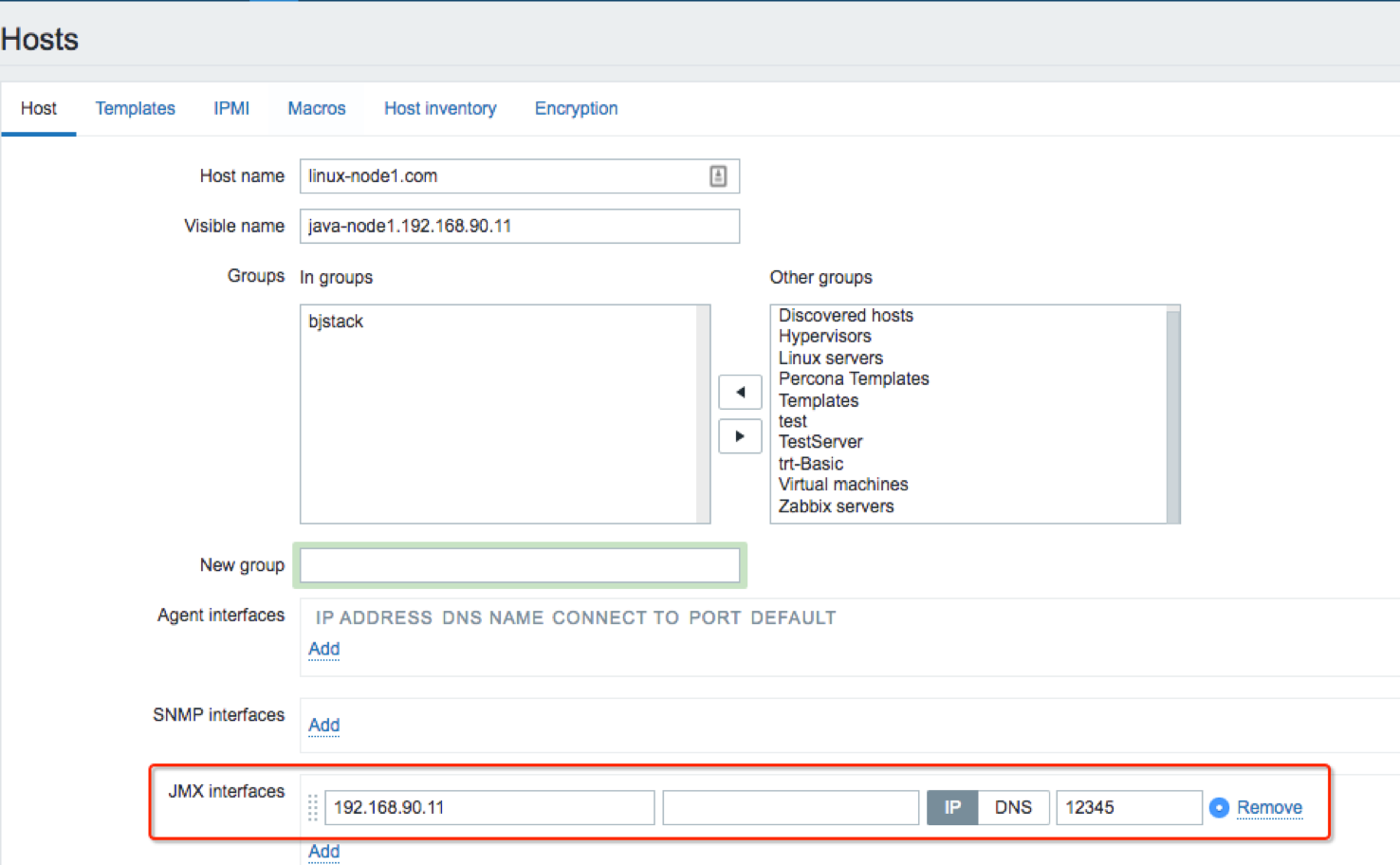
Task: Switch connect mode to IP
Action: (x=952, y=807)
